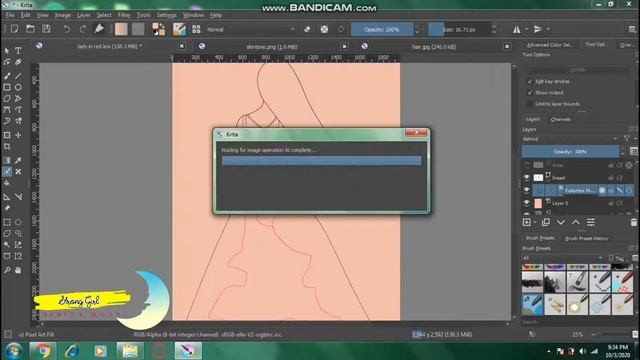640x360 pixels.
Task: Select the Zoom tool
Action: point(7,270)
